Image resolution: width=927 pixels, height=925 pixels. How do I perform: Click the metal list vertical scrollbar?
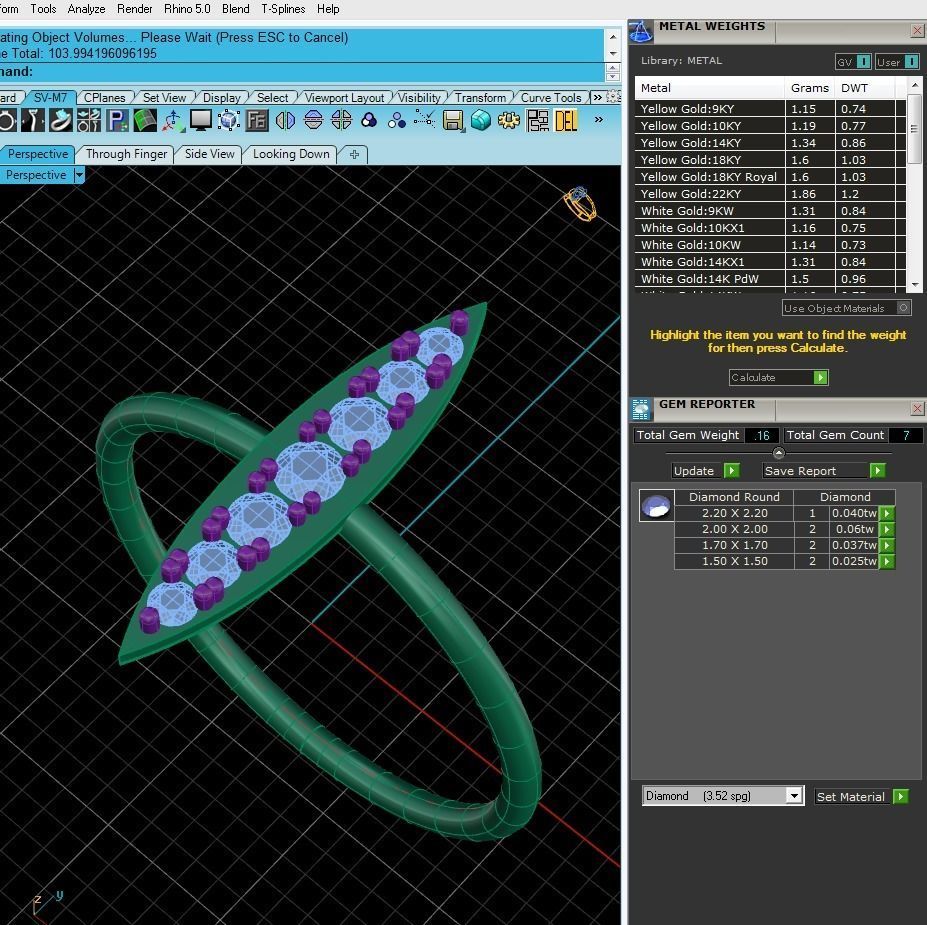pos(915,184)
